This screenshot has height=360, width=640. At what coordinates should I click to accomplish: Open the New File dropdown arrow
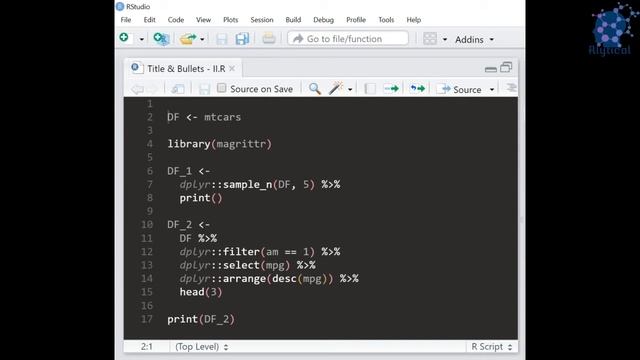142,40
